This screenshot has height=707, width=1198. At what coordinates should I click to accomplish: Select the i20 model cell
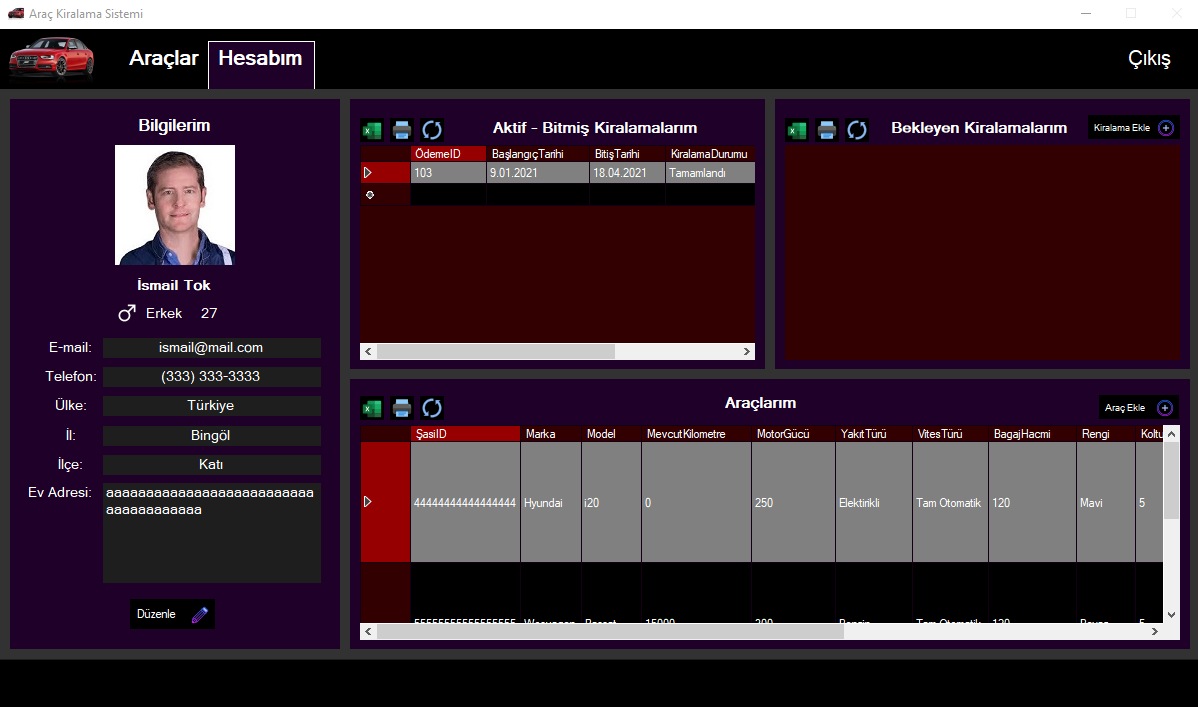(611, 502)
